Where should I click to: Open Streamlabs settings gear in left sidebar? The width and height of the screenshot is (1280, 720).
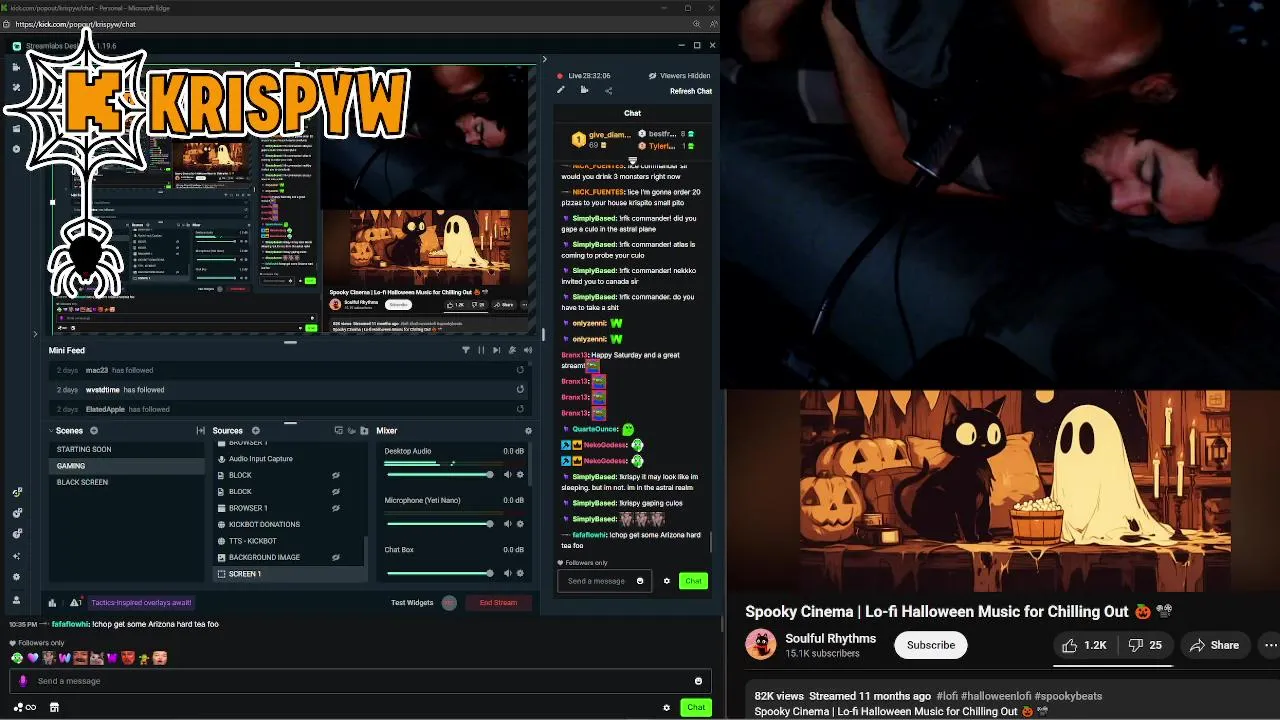(16, 577)
